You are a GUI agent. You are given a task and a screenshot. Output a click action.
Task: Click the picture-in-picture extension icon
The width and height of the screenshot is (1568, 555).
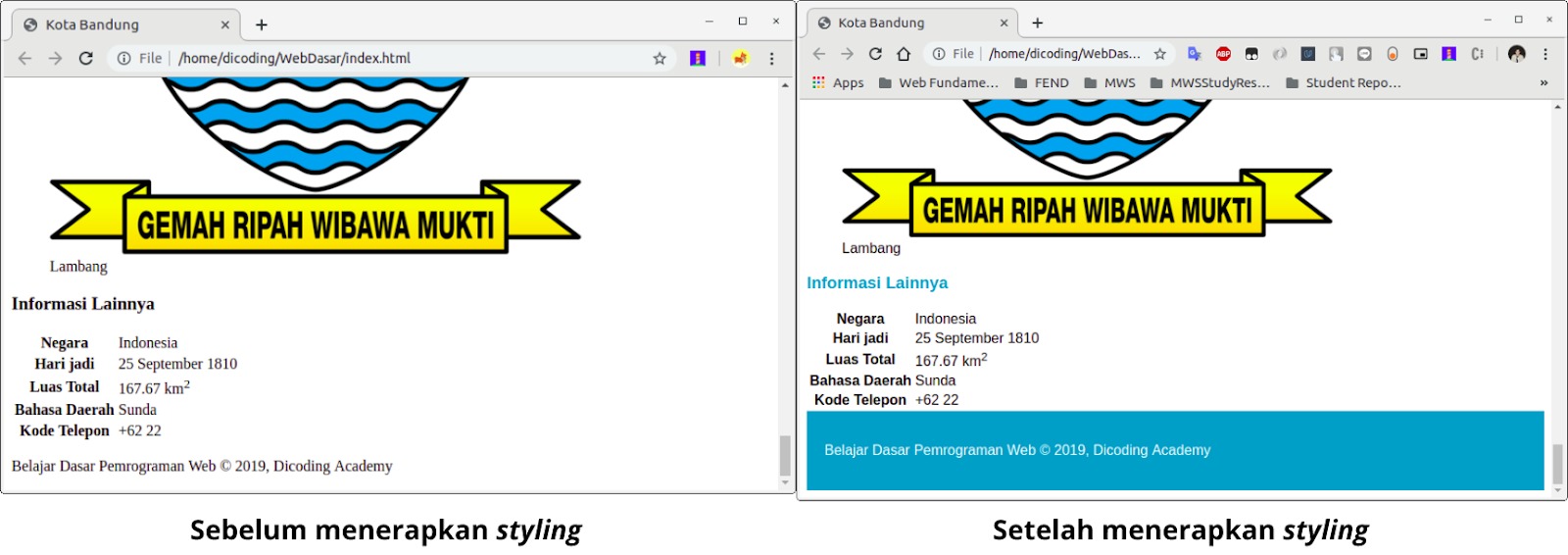pyautogui.click(x=1420, y=54)
